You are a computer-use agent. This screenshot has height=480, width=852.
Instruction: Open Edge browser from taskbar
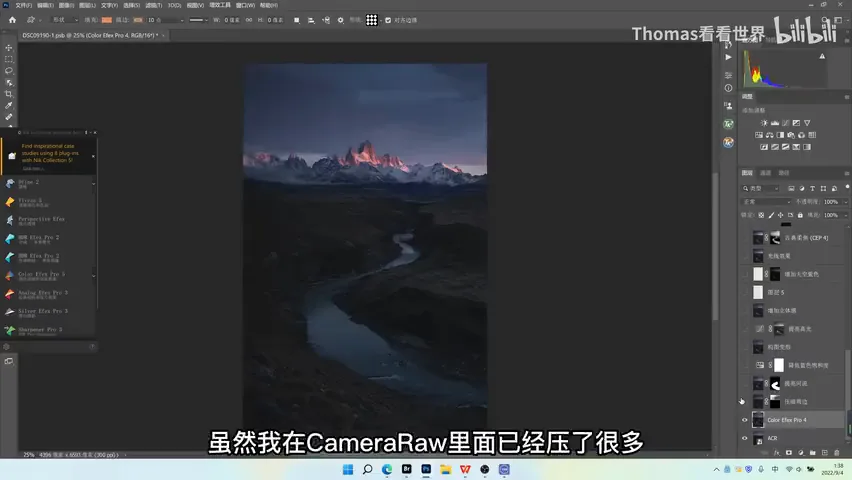[x=387, y=469]
